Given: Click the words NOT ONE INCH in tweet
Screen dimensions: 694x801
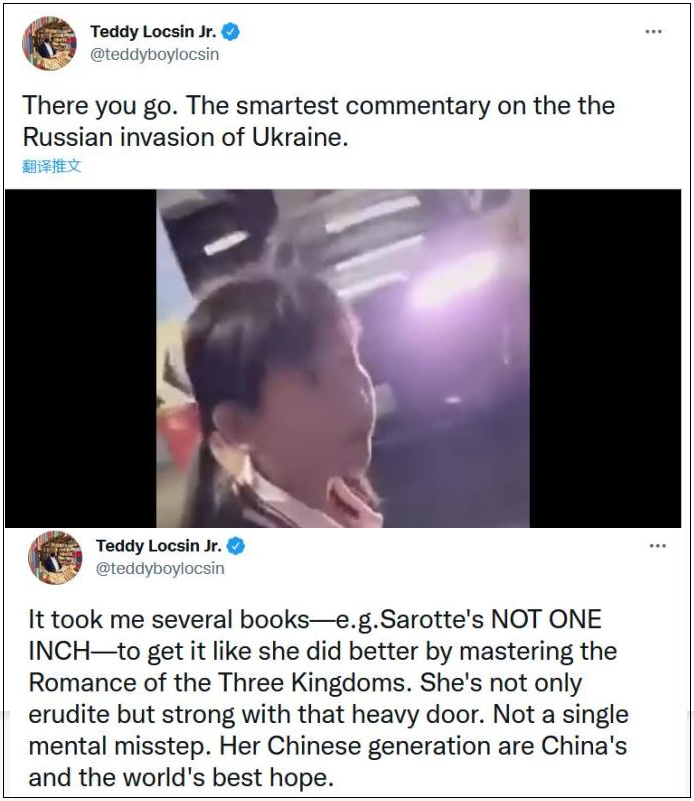Looking at the screenshot, I should pos(315,635).
